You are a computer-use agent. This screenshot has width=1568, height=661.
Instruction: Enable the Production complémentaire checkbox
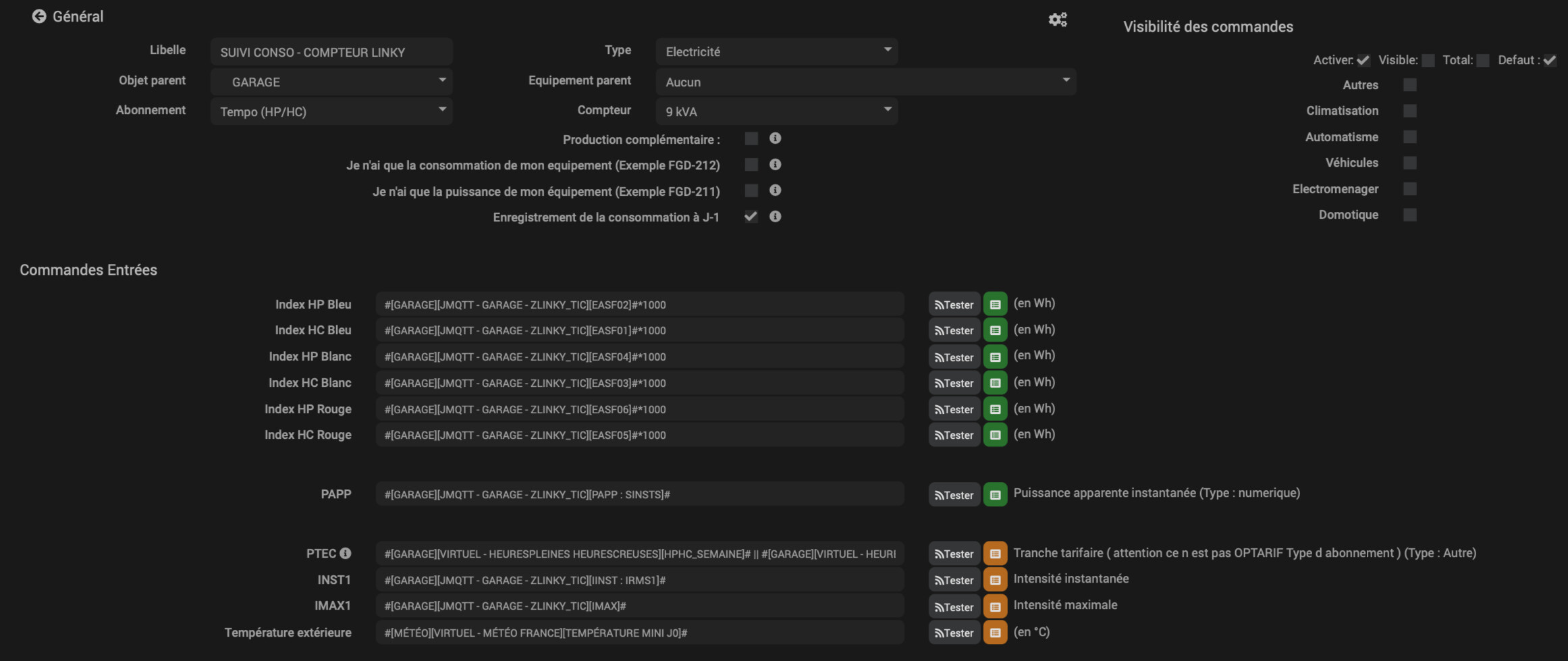751,139
